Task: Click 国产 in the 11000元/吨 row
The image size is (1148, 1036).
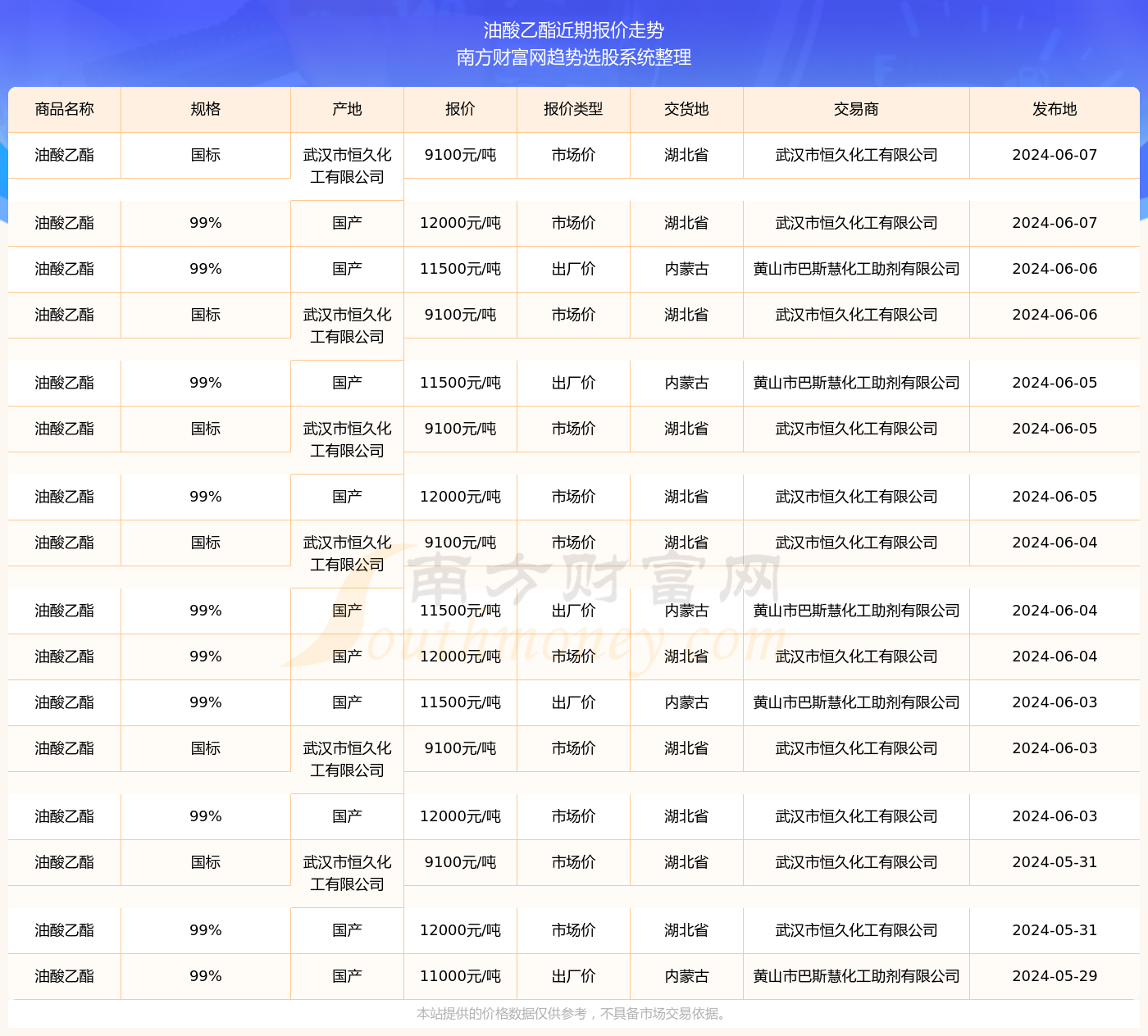Action: [x=347, y=976]
